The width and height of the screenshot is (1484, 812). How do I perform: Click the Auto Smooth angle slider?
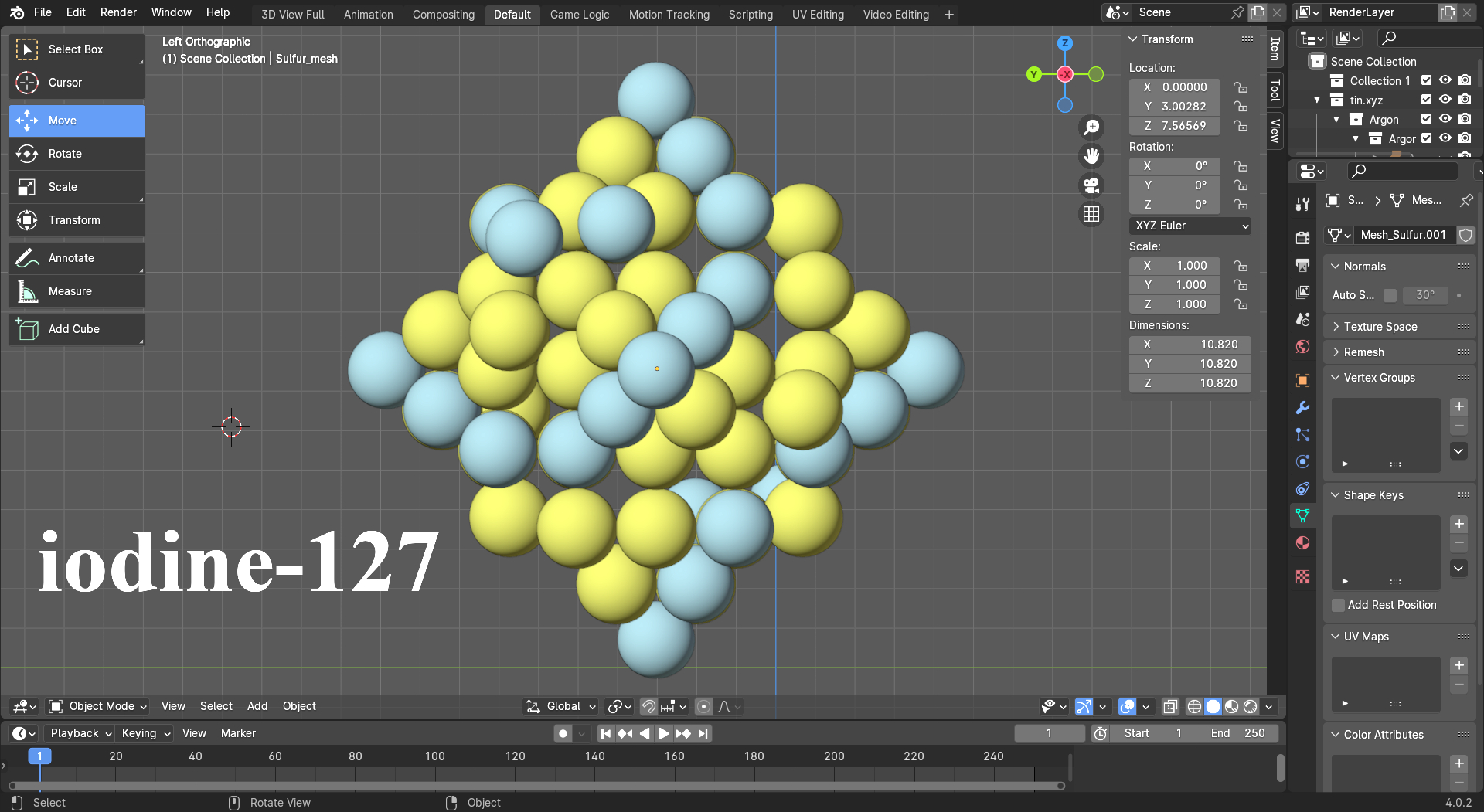pyautogui.click(x=1425, y=295)
